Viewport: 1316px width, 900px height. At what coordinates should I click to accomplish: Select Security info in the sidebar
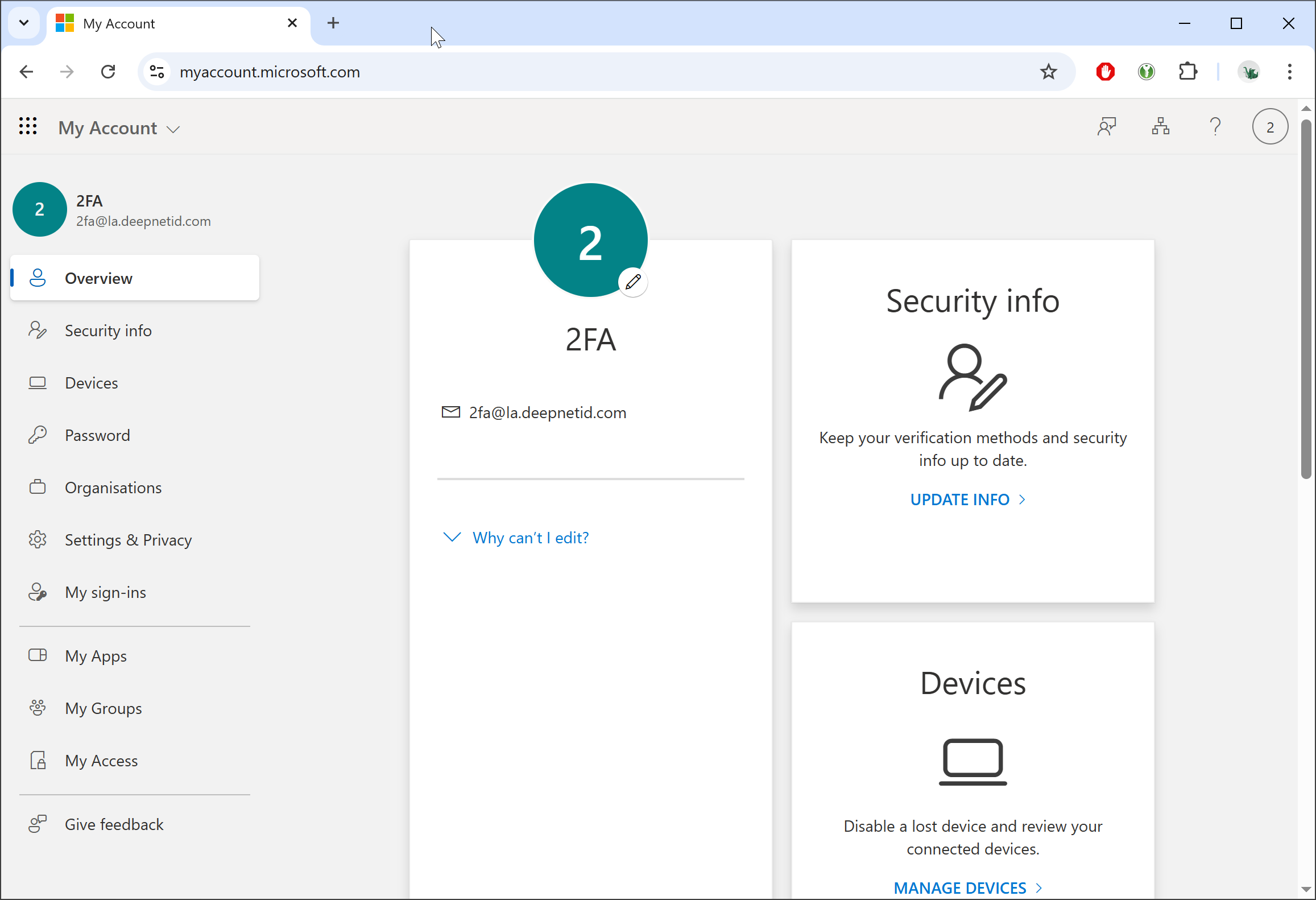(108, 331)
